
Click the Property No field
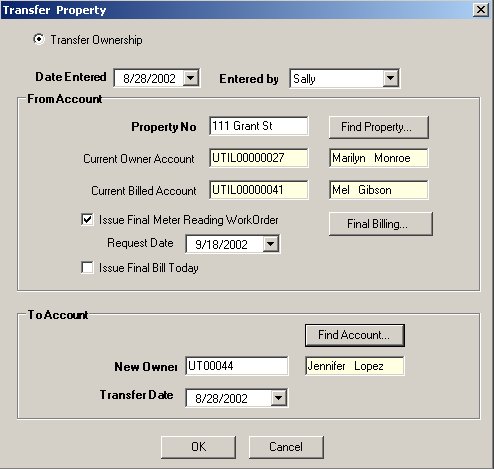click(259, 126)
